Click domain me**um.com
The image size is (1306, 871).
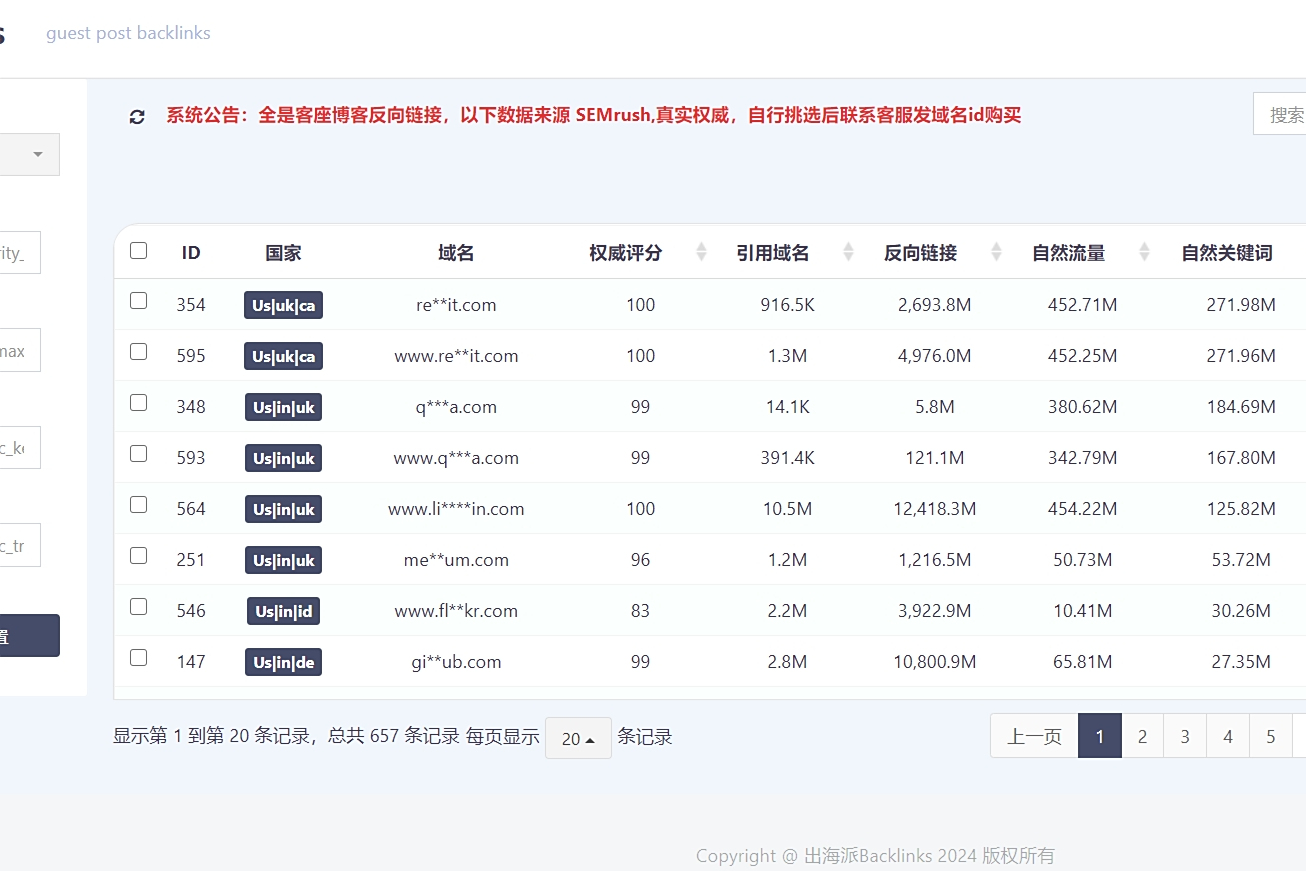tap(456, 560)
